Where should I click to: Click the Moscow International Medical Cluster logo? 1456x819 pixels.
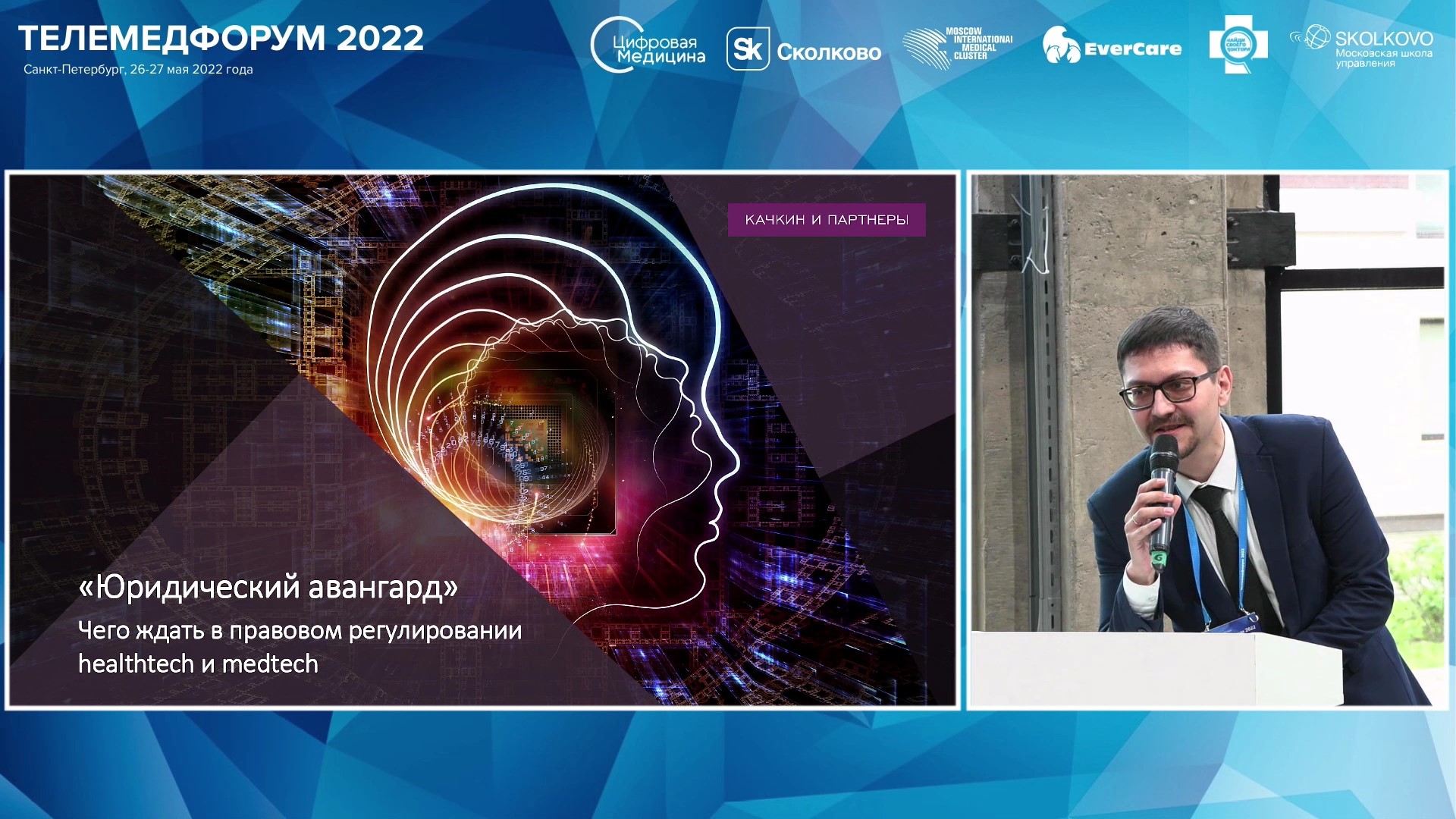click(x=958, y=47)
